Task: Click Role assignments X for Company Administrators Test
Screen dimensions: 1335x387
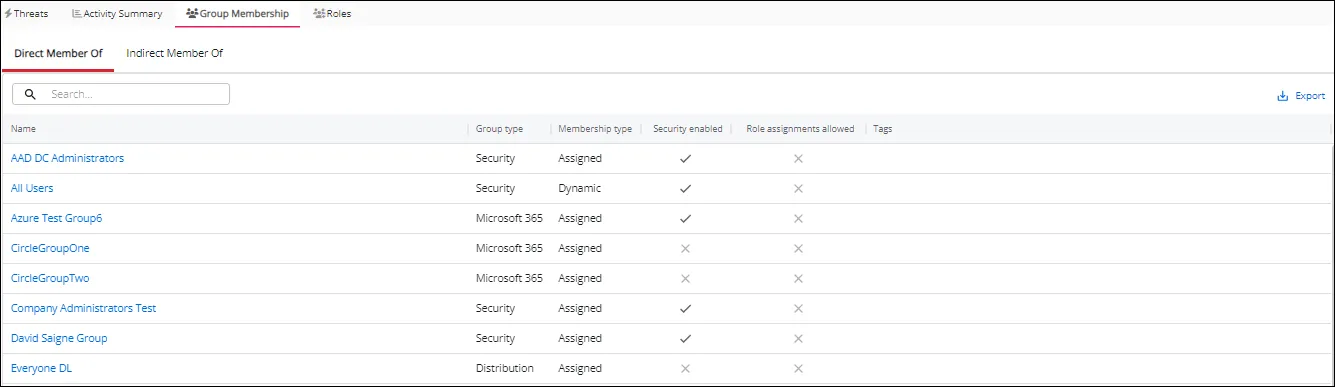Action: pyautogui.click(x=798, y=308)
